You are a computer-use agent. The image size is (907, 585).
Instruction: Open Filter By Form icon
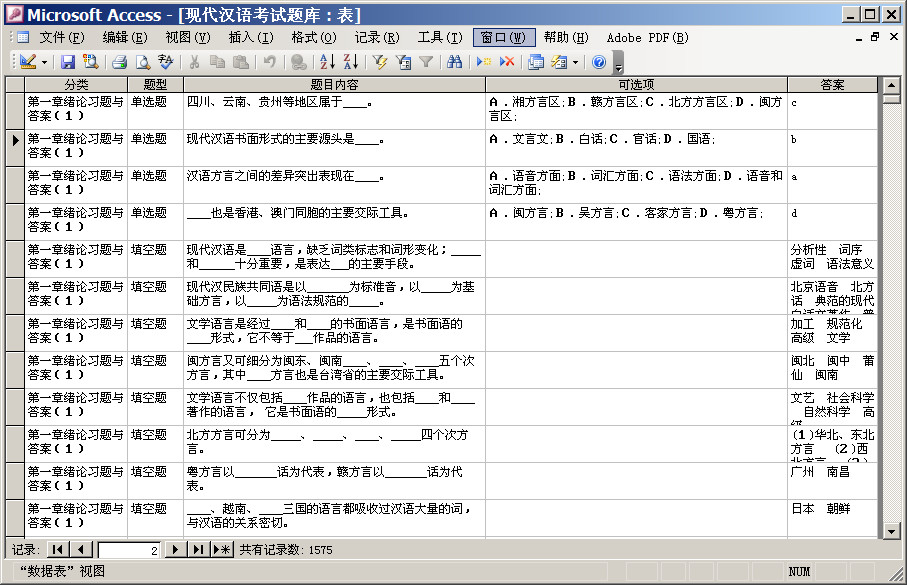(x=403, y=61)
